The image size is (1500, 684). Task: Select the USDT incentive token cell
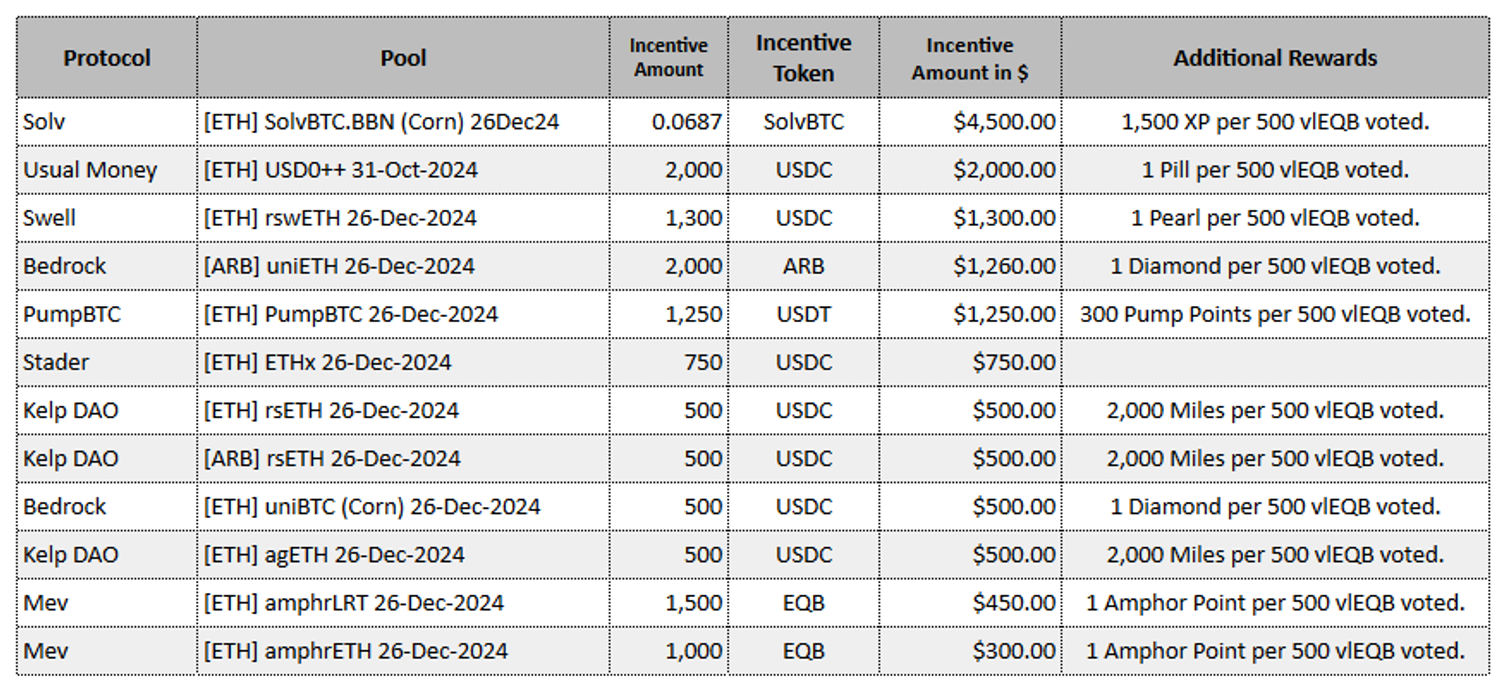click(803, 314)
